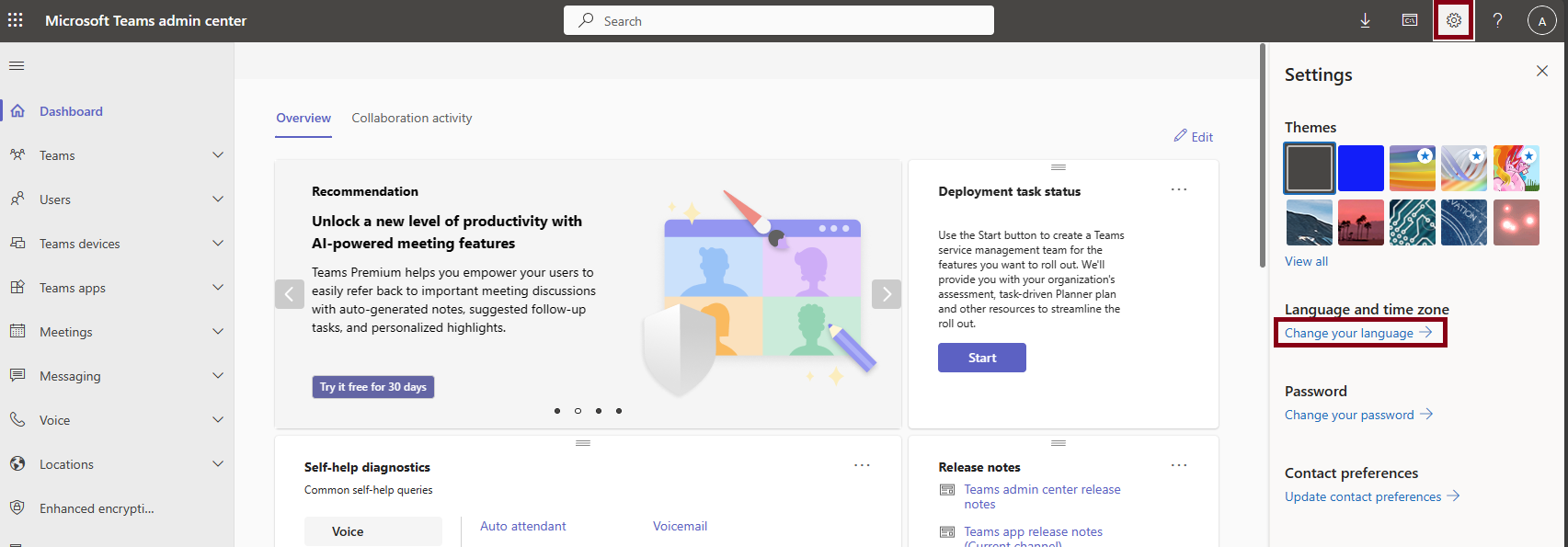Select the solid blue theme swatch

pos(1361,168)
